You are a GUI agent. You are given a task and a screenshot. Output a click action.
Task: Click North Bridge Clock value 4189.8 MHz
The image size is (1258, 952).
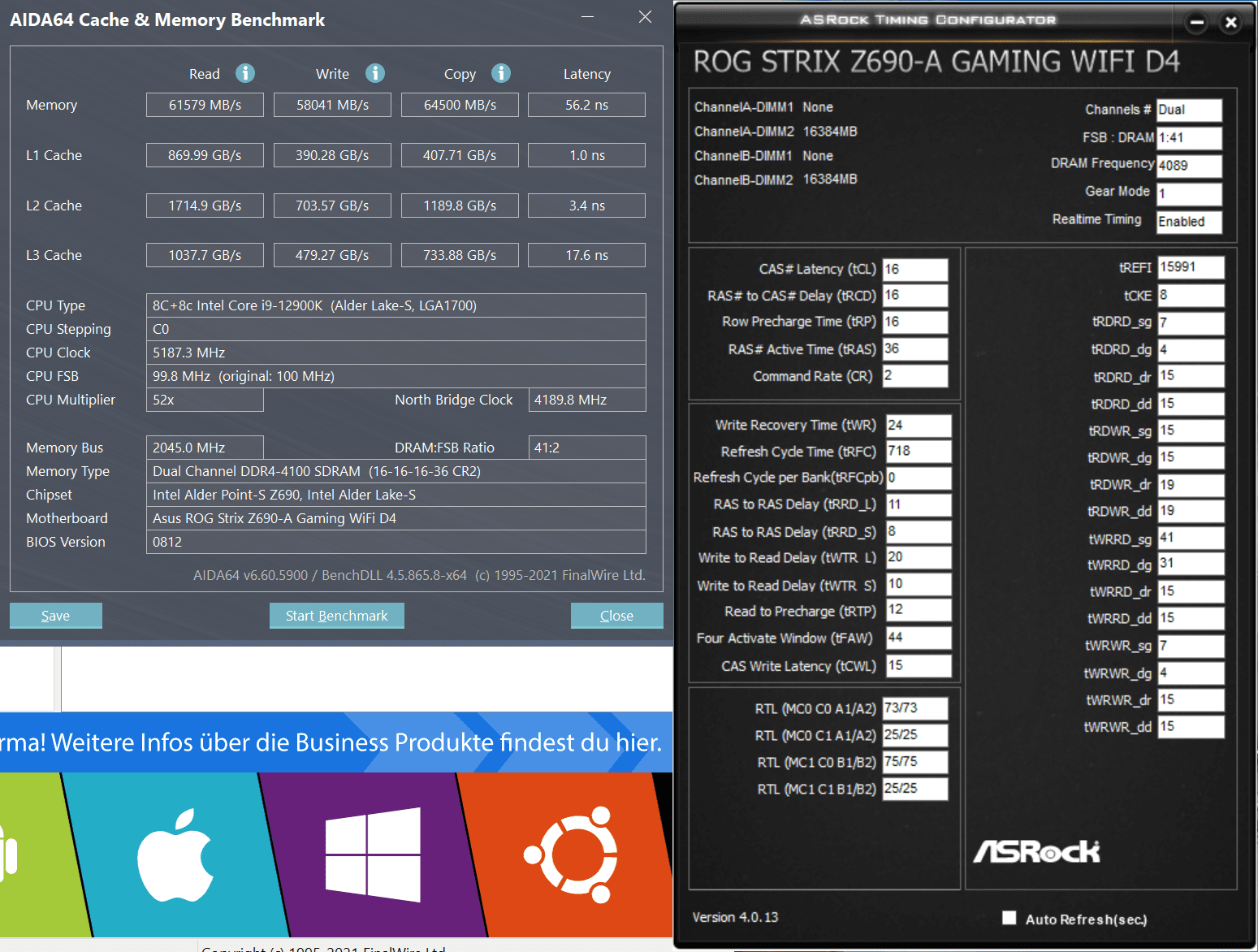(587, 400)
